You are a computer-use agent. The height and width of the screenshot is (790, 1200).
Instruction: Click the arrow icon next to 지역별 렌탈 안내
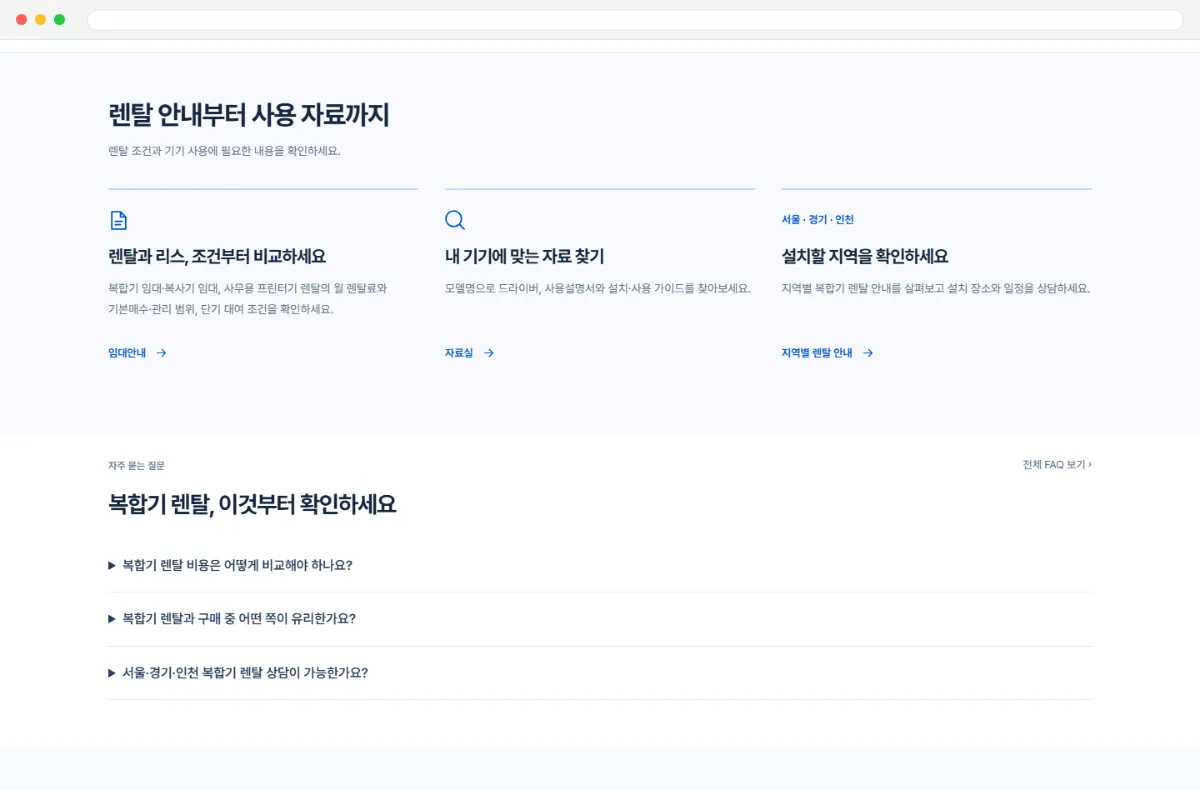point(867,353)
